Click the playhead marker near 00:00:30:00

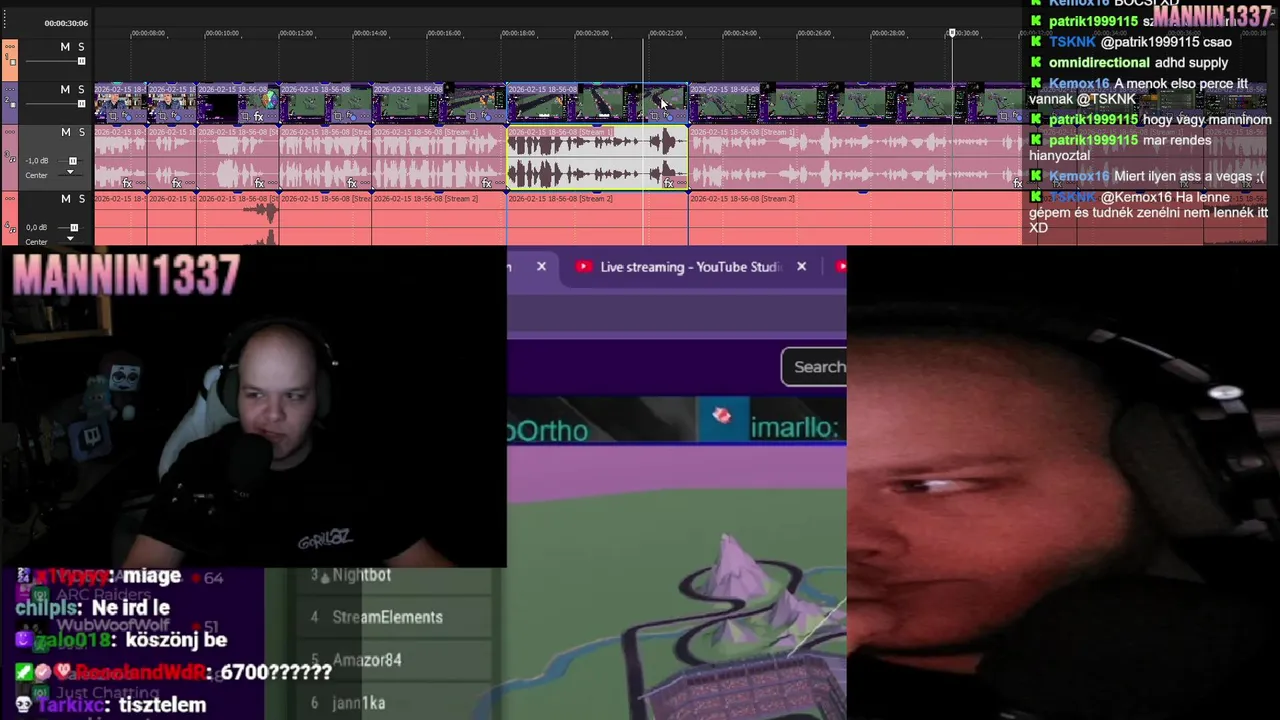pyautogui.click(x=952, y=33)
